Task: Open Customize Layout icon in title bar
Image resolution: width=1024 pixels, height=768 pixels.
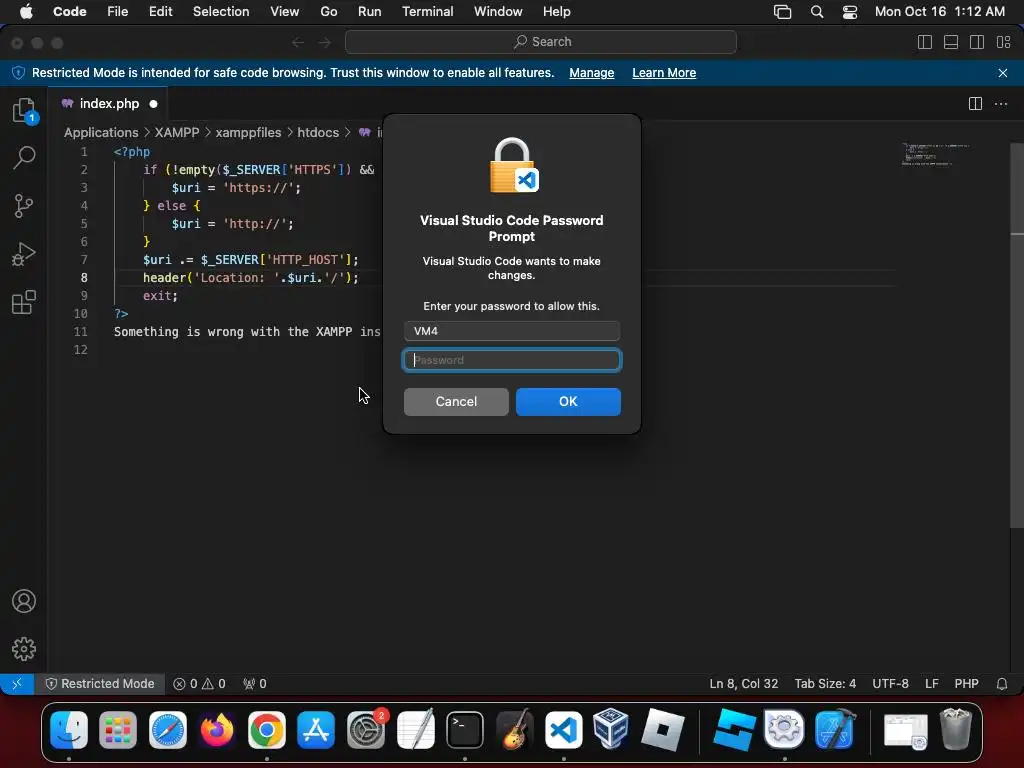Action: point(1004,42)
